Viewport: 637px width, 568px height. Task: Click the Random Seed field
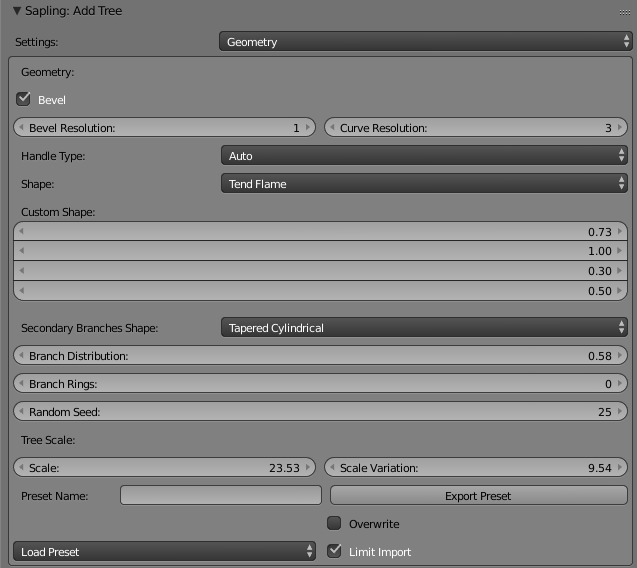tap(321, 412)
